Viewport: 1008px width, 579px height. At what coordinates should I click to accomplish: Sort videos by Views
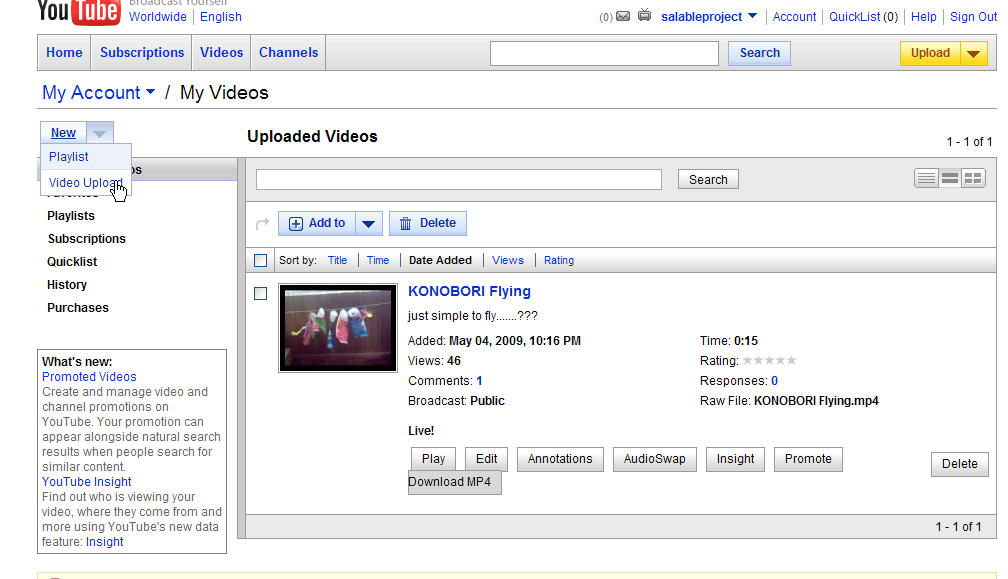click(508, 260)
